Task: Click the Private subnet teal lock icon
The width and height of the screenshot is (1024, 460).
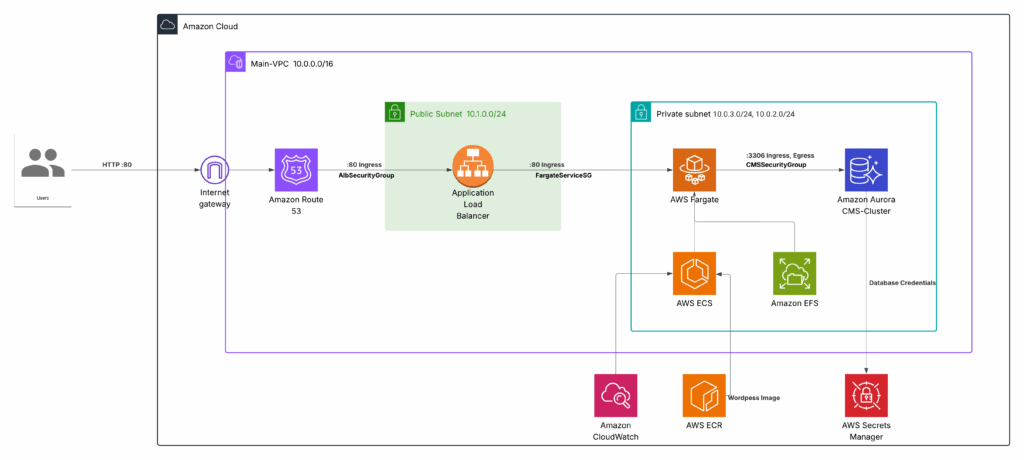Action: [x=641, y=112]
